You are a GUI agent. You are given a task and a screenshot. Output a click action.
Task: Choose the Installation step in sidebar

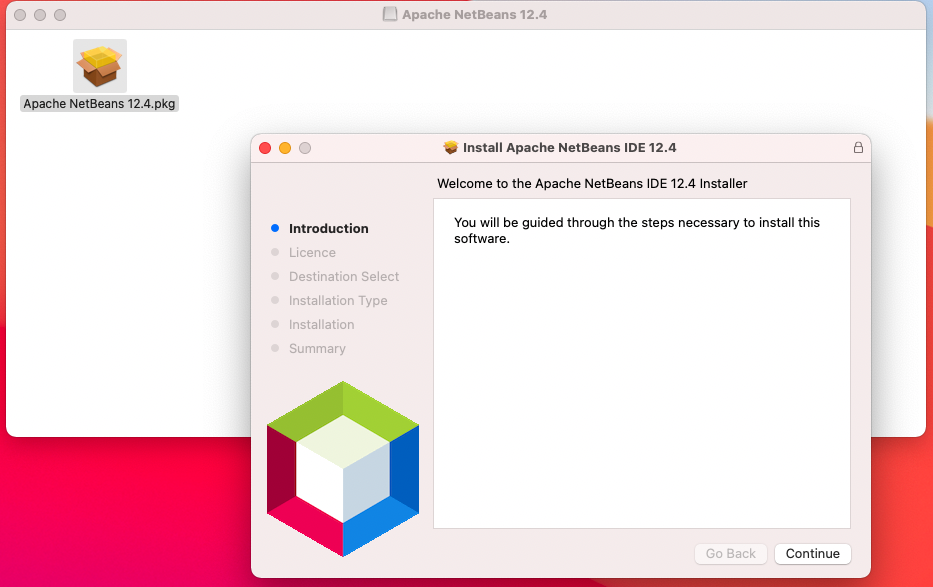coord(321,325)
